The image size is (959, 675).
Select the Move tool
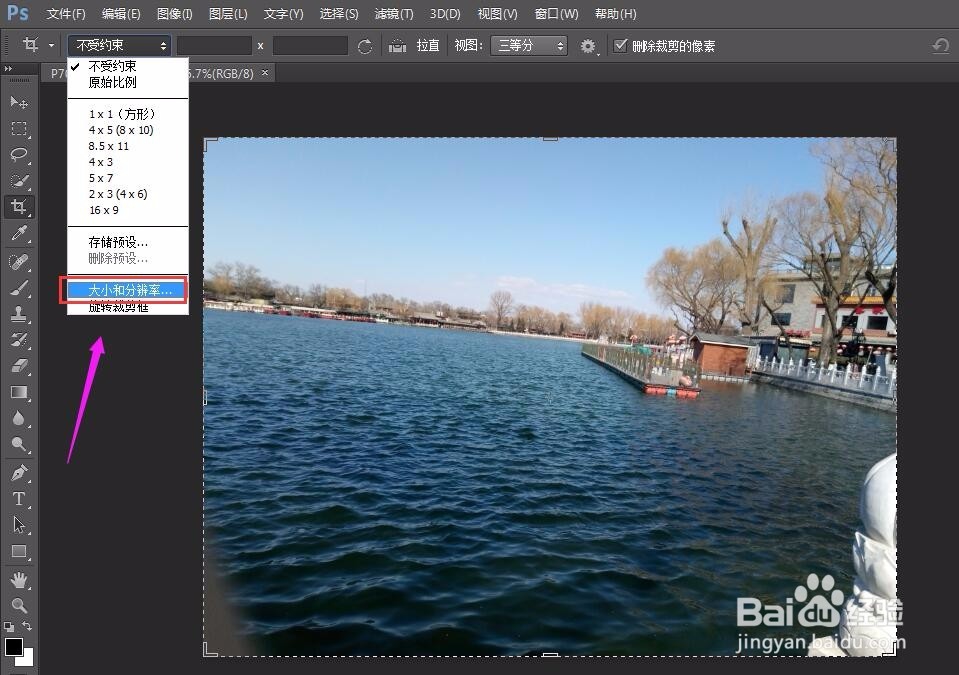[x=19, y=102]
